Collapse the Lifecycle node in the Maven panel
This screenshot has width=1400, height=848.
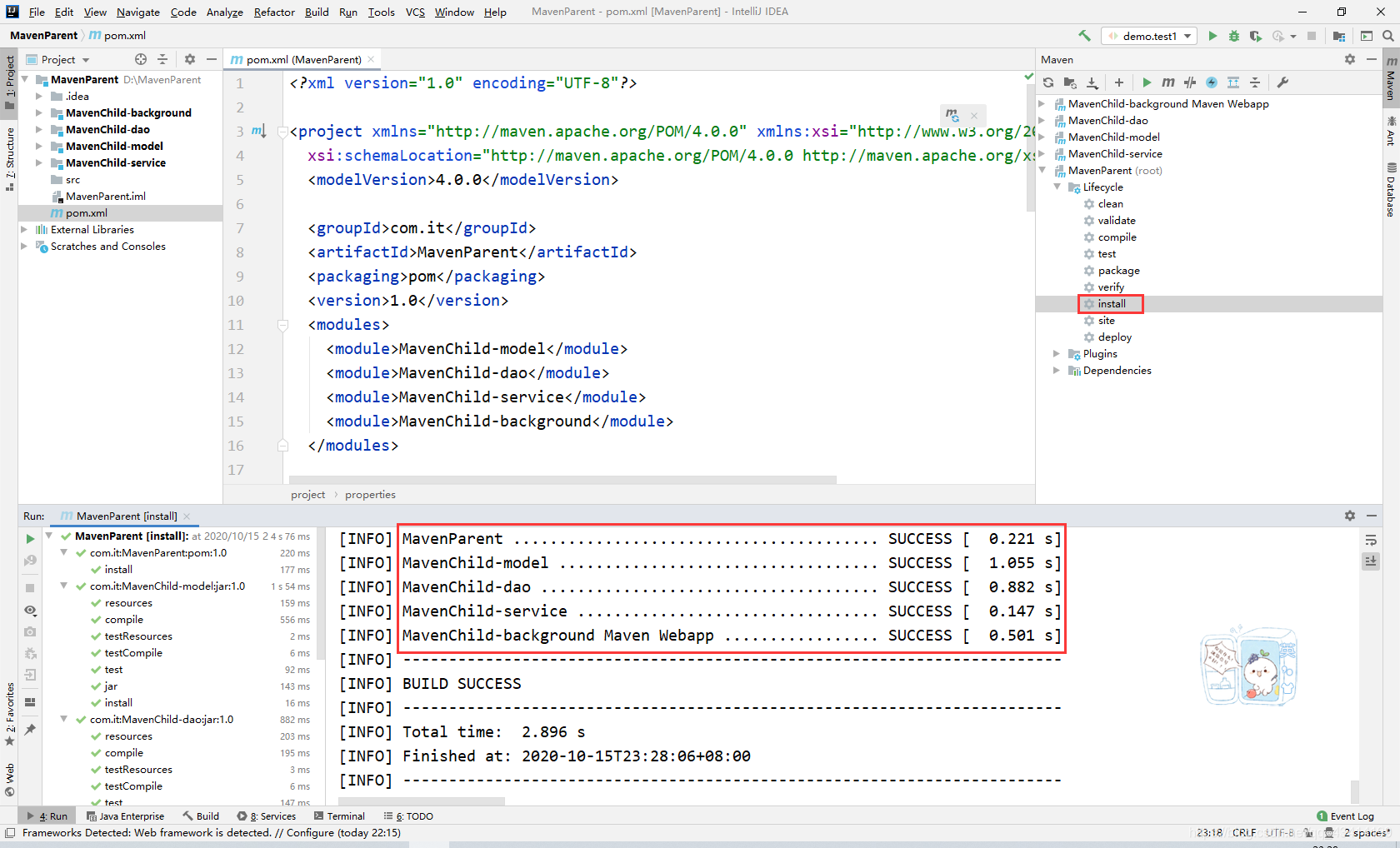click(x=1057, y=187)
